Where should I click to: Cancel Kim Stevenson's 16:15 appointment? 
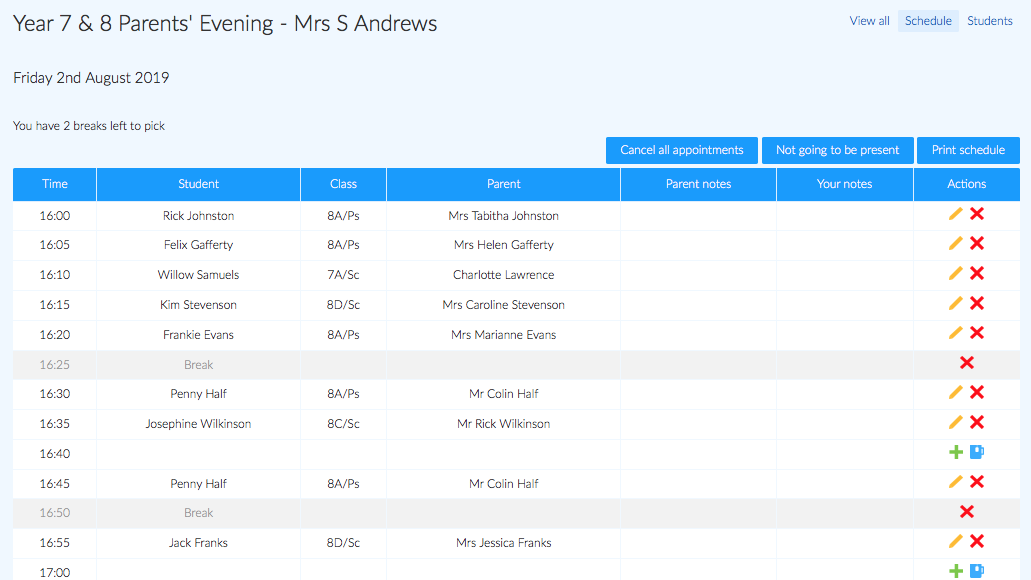[x=977, y=303]
